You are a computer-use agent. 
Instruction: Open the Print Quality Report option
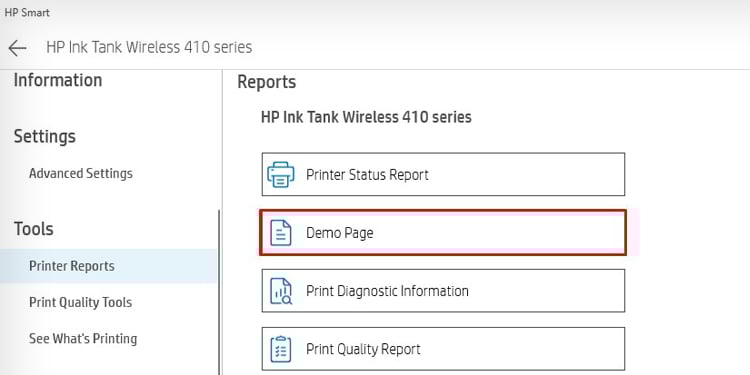[443, 349]
